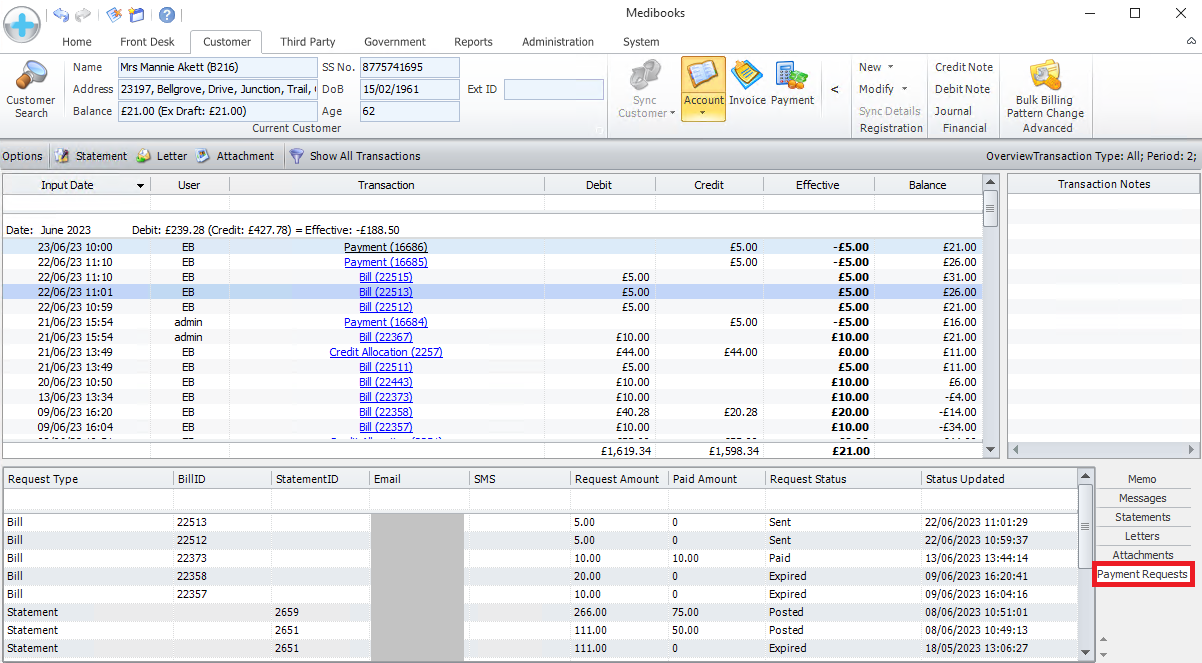Image resolution: width=1202 pixels, height=663 pixels.
Task: Open Bulk Billing Pattern Change tool
Action: pos(1046,76)
